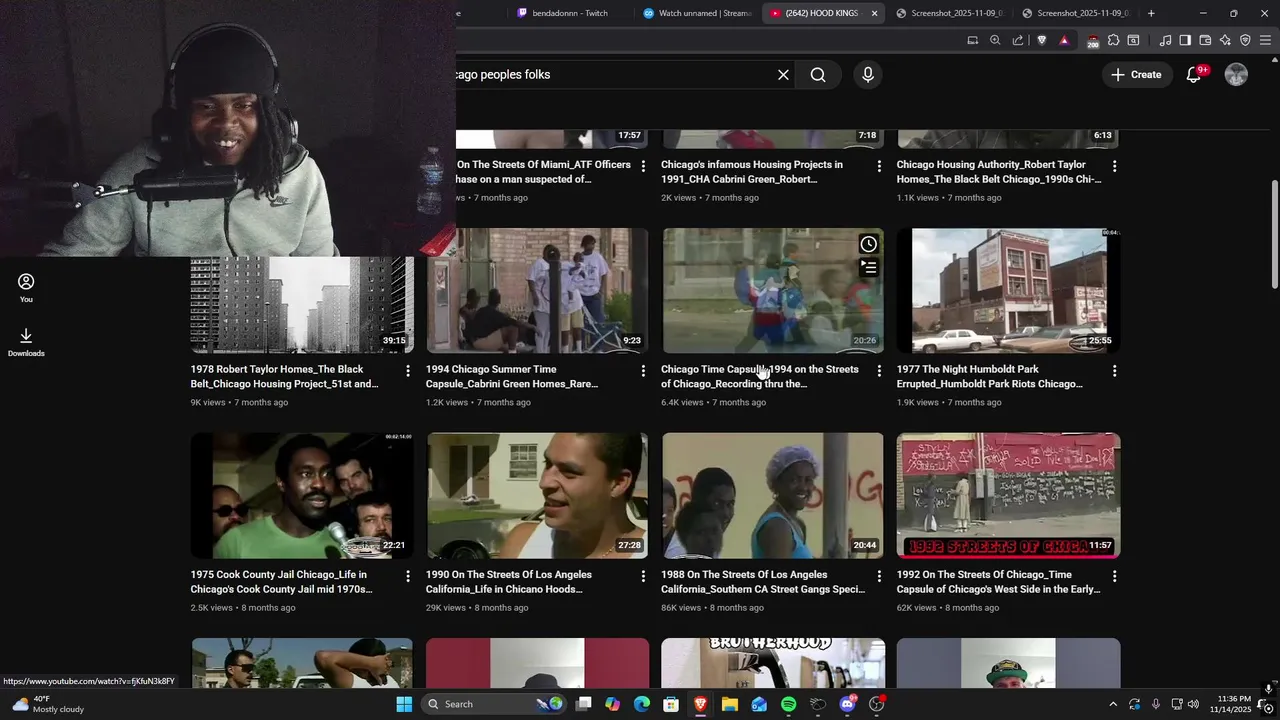Open a new browser tab

1151,13
